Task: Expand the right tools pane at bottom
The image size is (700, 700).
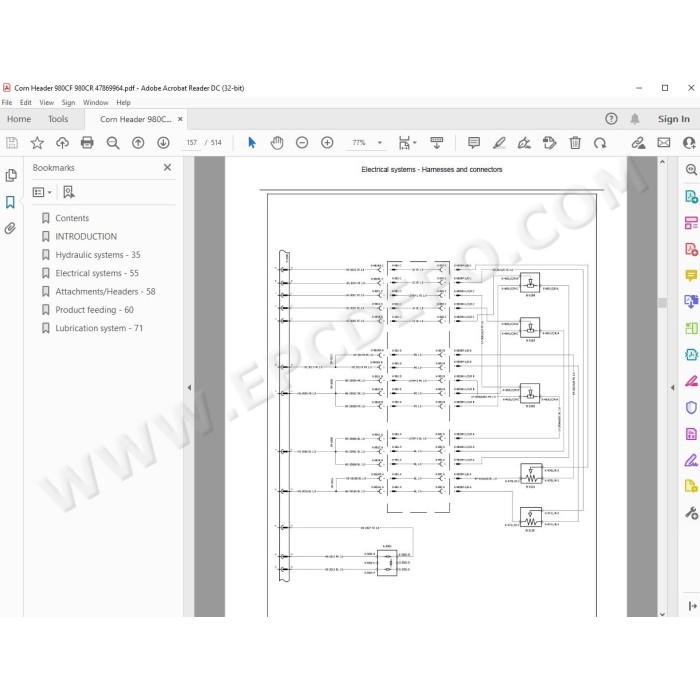Action: point(692,606)
